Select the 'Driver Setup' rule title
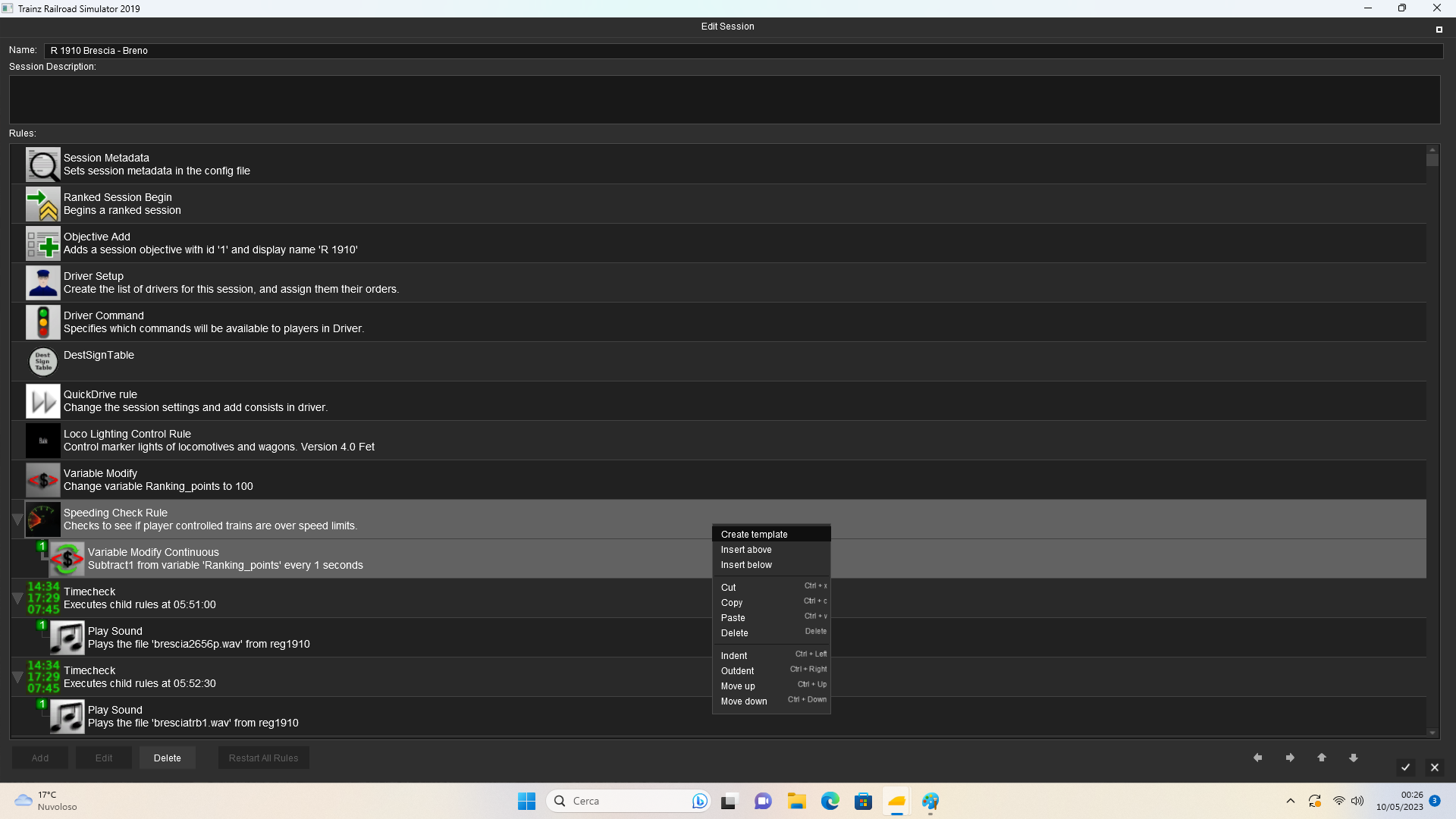 pos(93,276)
